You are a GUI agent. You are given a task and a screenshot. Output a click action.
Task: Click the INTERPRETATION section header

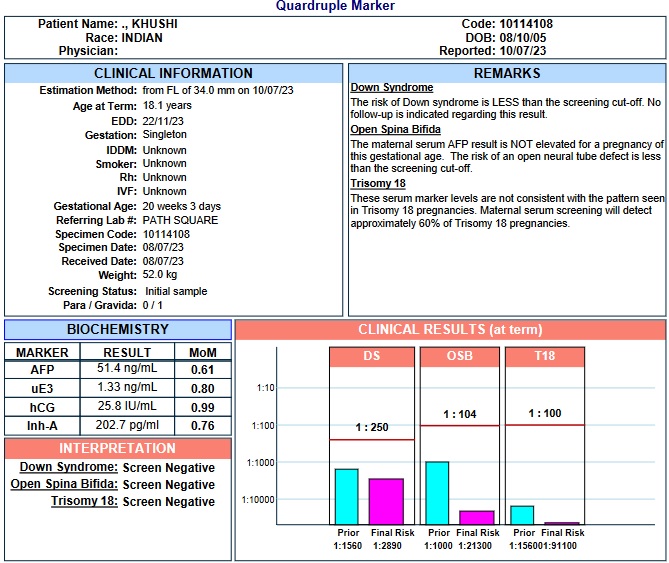118,448
